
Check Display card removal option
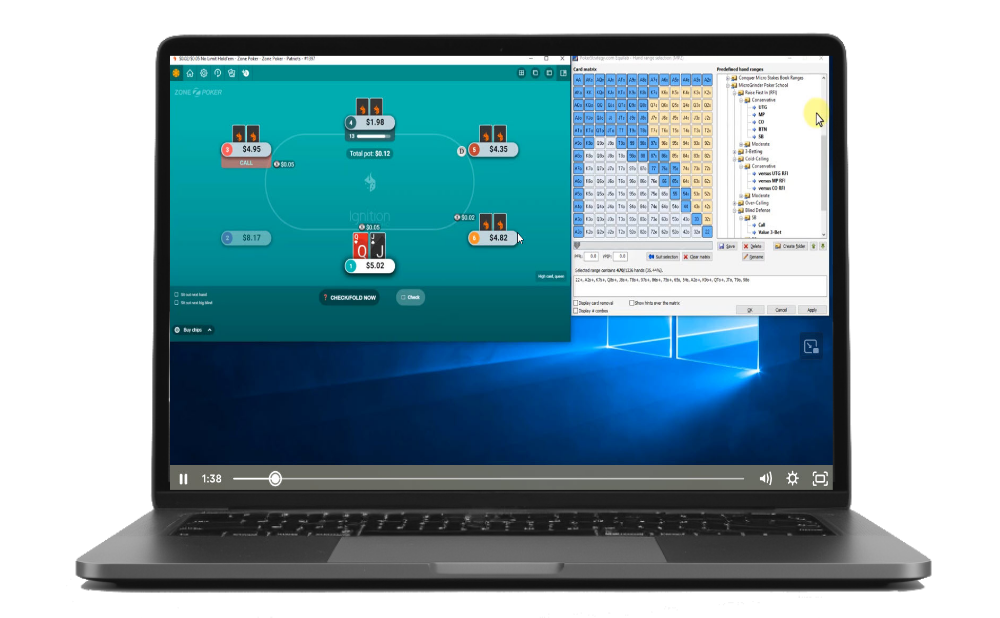pyautogui.click(x=576, y=303)
